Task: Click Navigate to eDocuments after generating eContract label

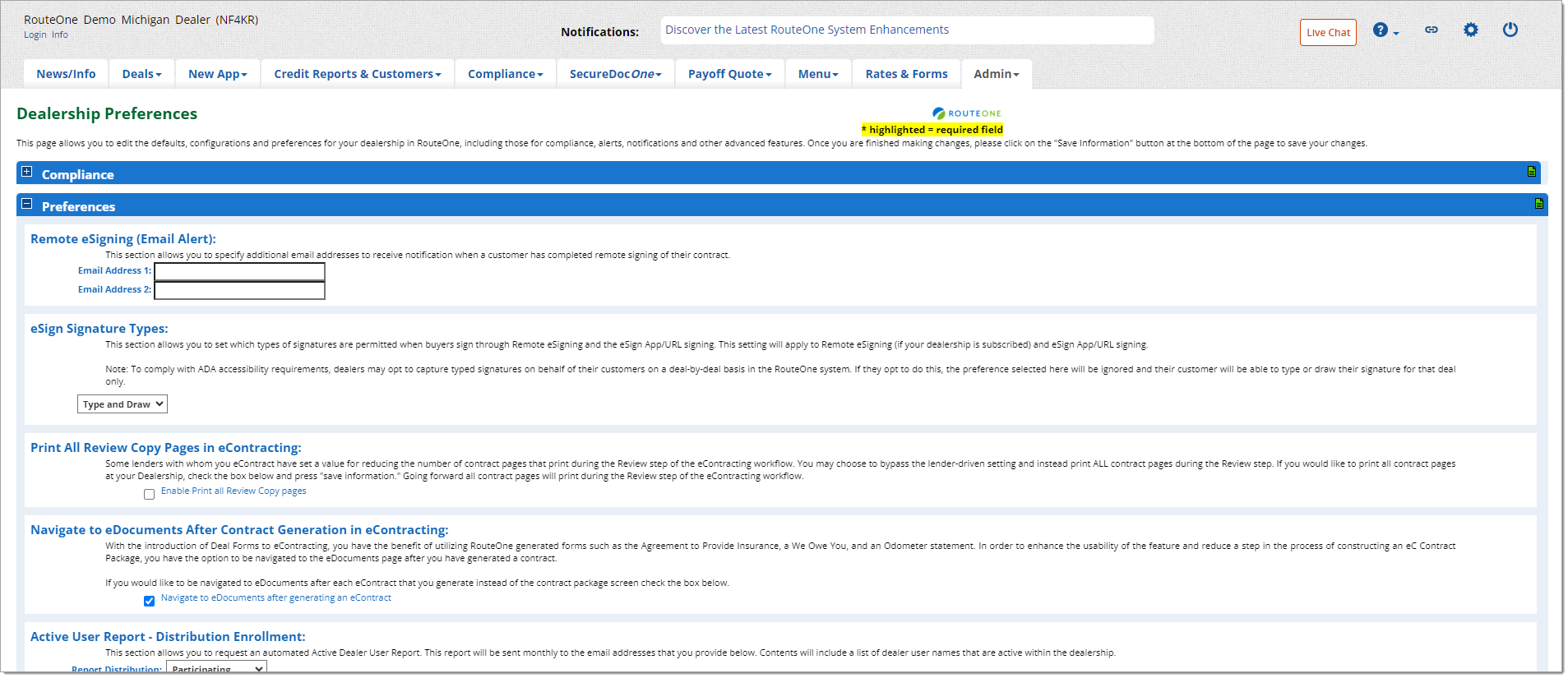Action: 276,597
